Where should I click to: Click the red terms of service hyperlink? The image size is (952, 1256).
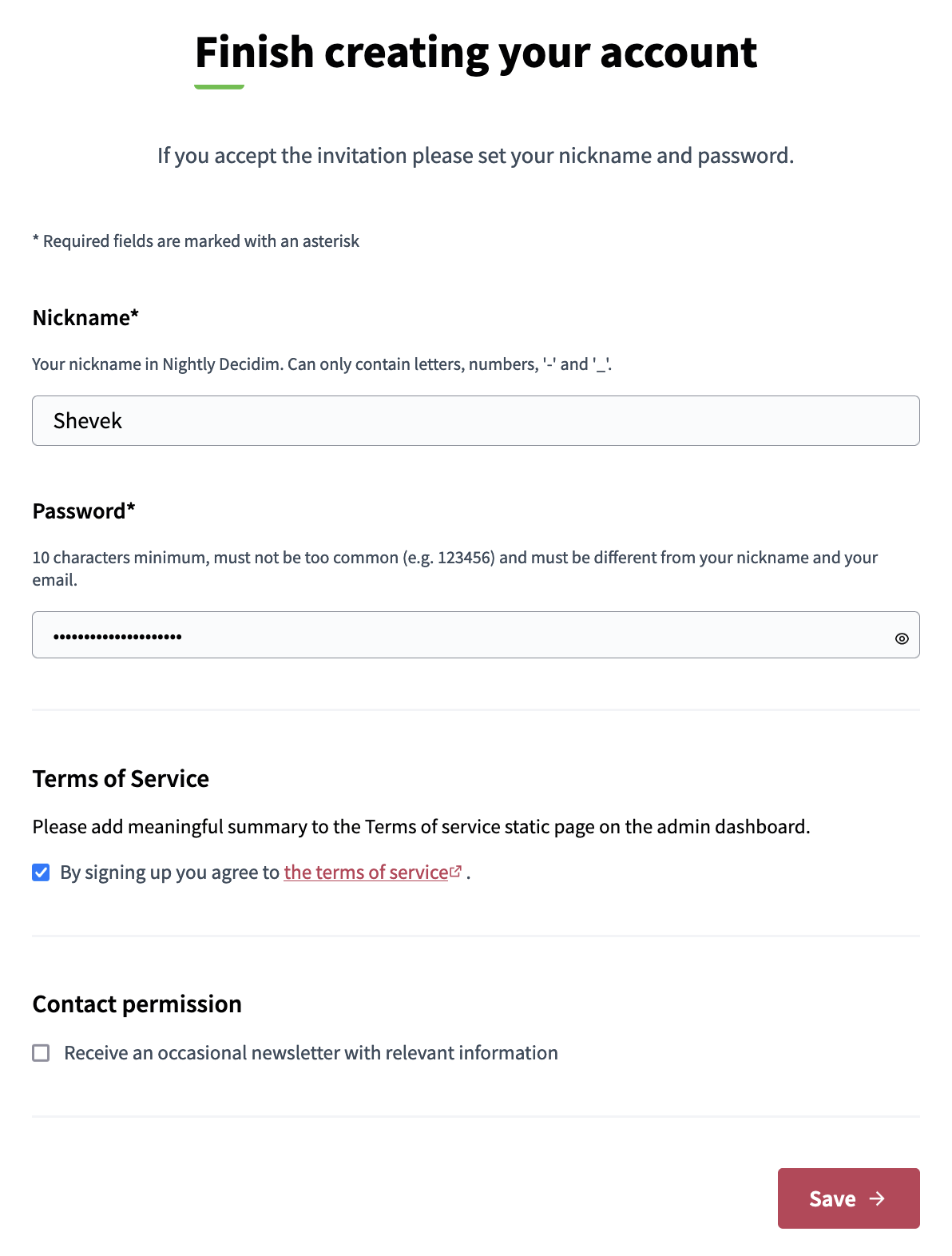click(x=365, y=872)
